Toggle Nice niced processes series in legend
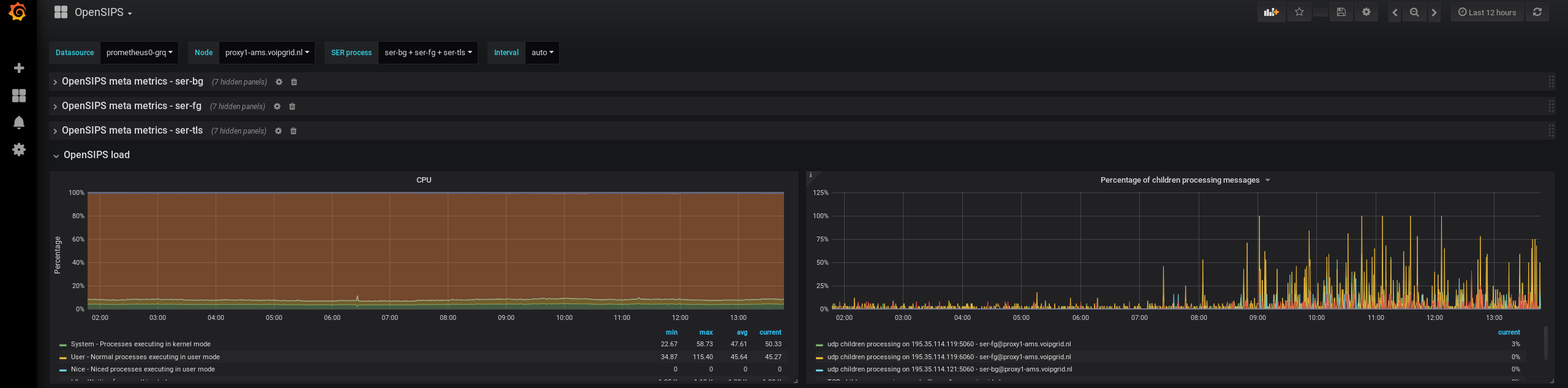 click(143, 370)
